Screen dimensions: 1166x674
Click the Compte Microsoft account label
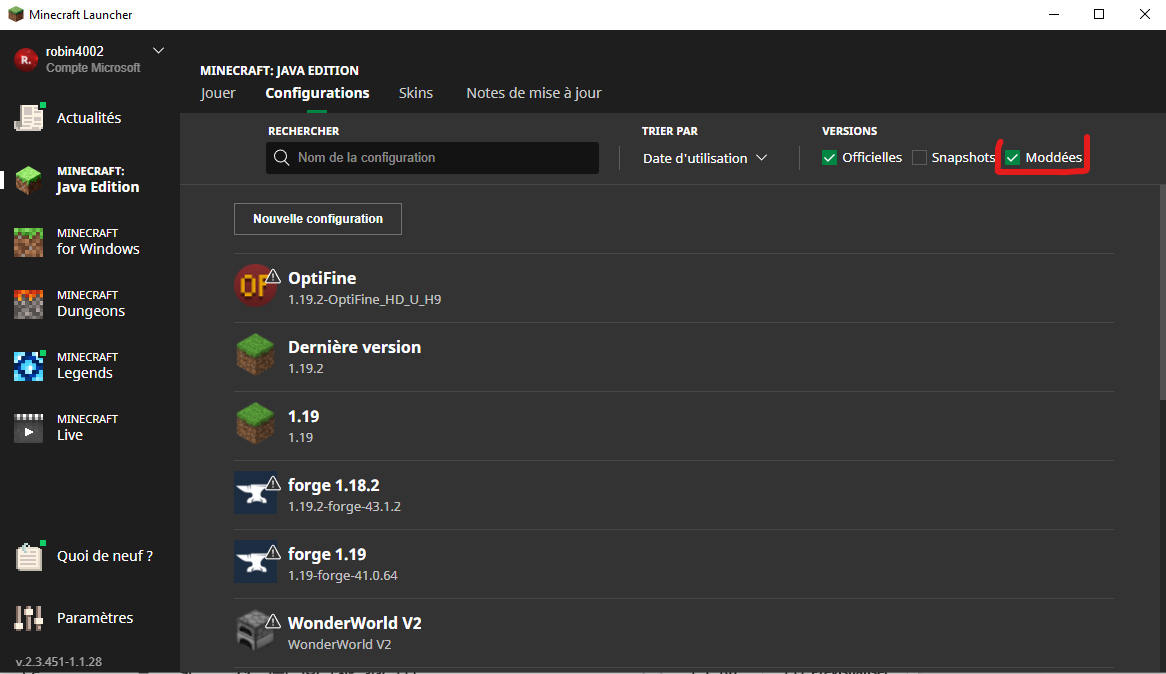pyautogui.click(x=93, y=68)
